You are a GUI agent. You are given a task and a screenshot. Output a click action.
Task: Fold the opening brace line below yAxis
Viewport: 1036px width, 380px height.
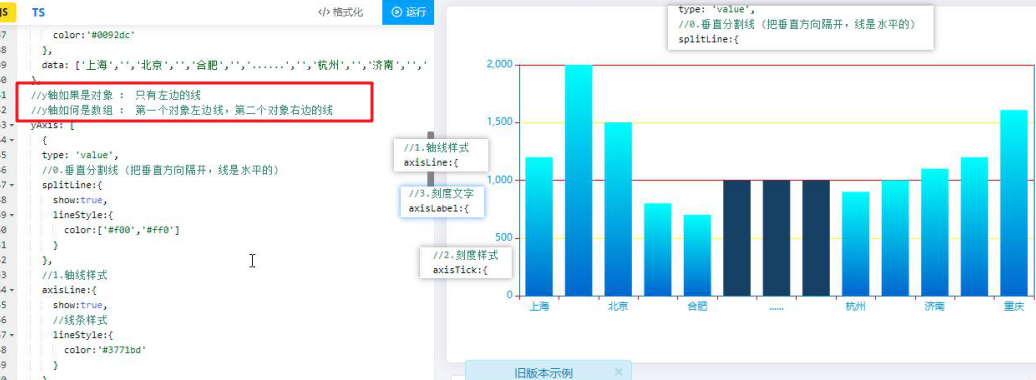coord(12,140)
